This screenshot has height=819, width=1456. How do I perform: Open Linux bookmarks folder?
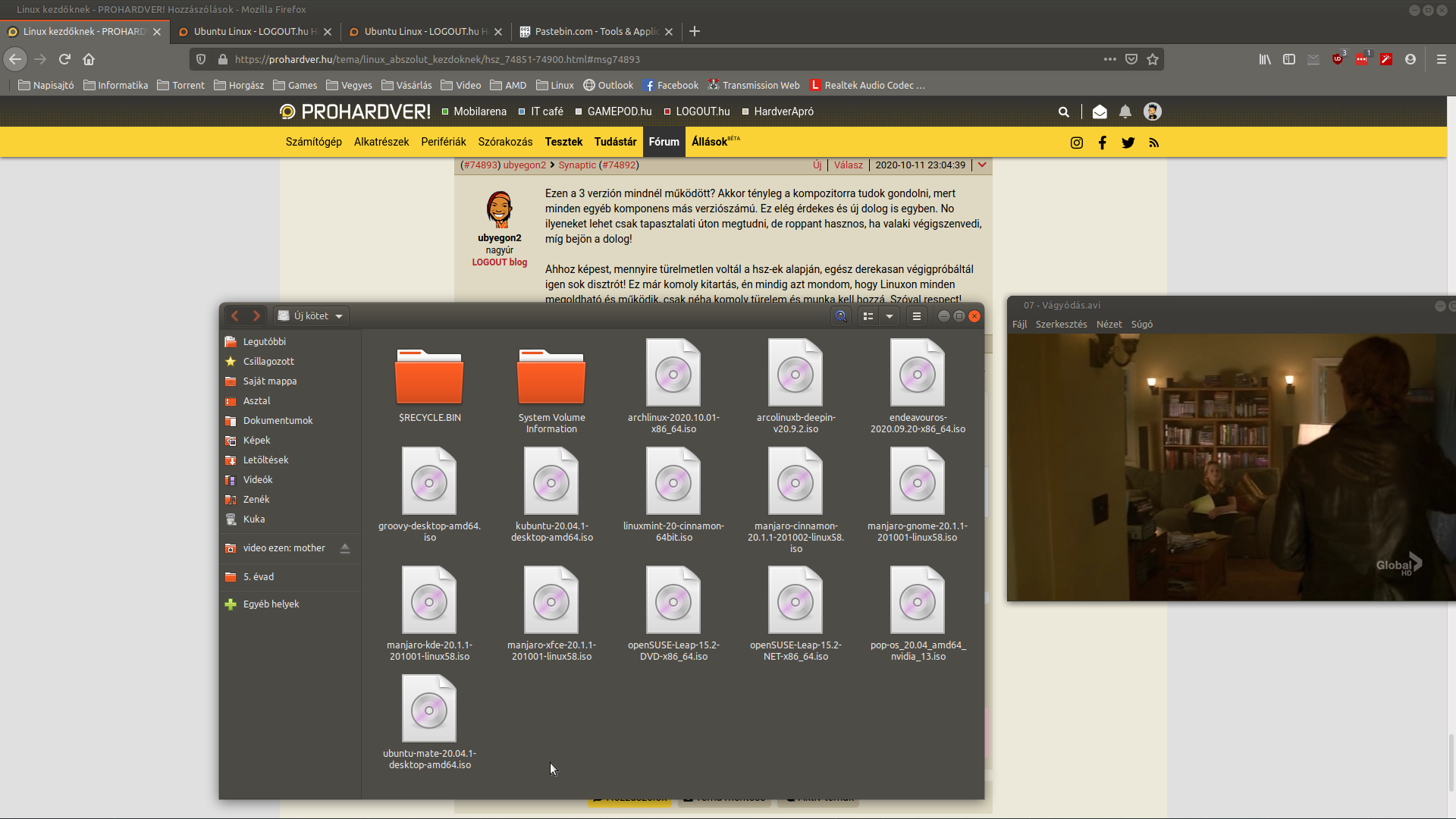(x=554, y=85)
